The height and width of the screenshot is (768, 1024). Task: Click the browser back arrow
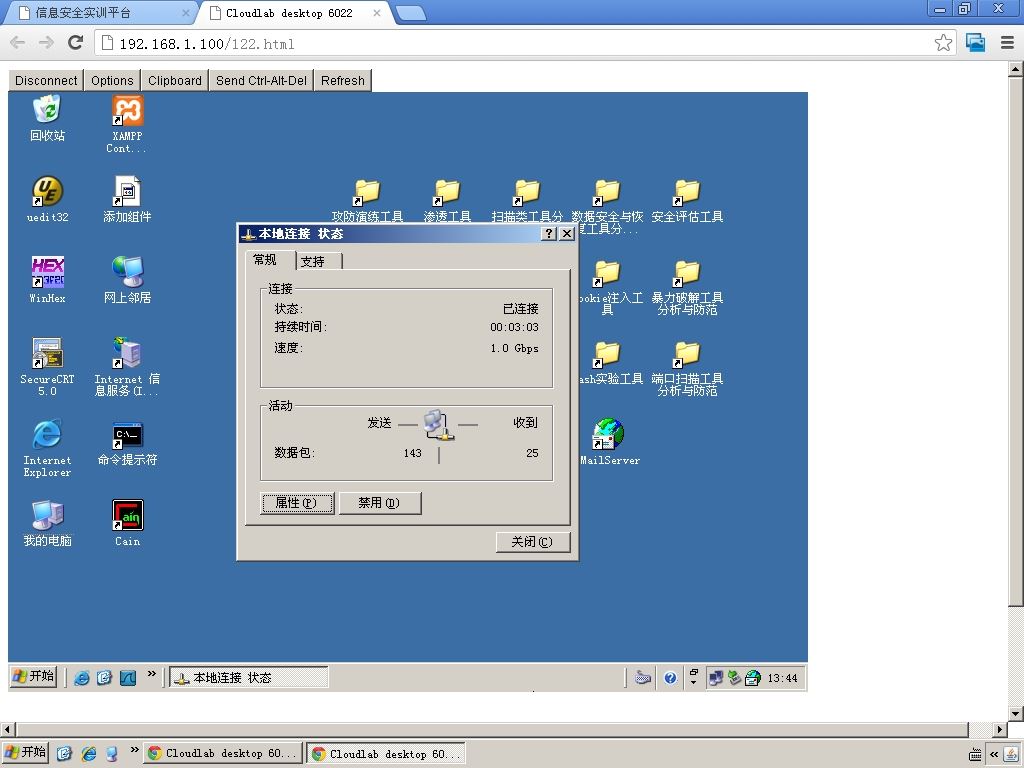(x=18, y=43)
